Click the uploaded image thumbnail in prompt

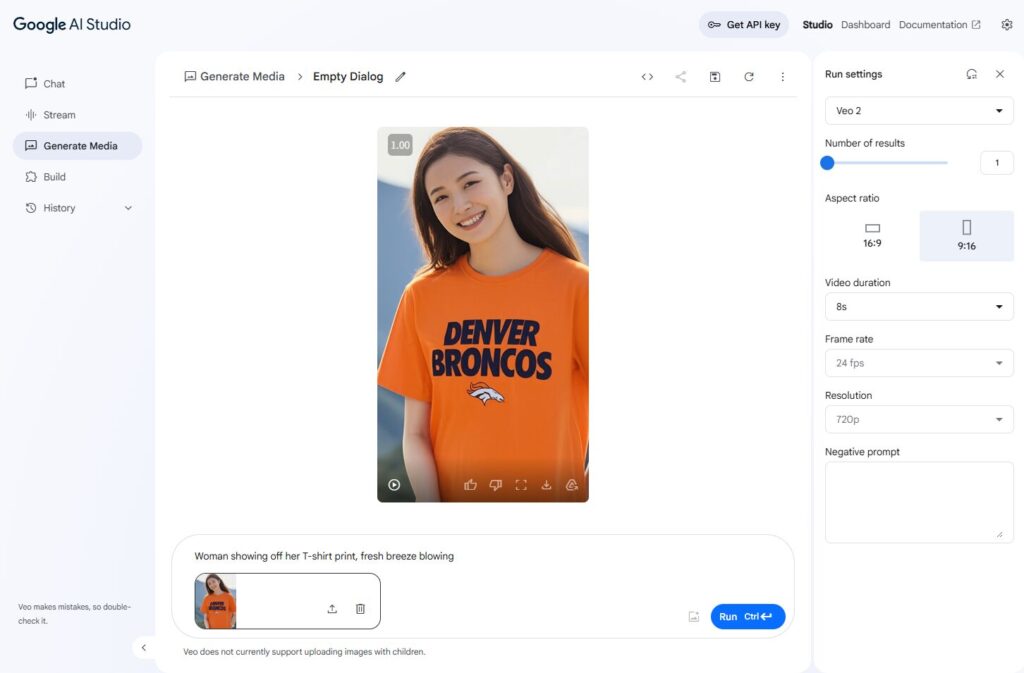(x=216, y=601)
